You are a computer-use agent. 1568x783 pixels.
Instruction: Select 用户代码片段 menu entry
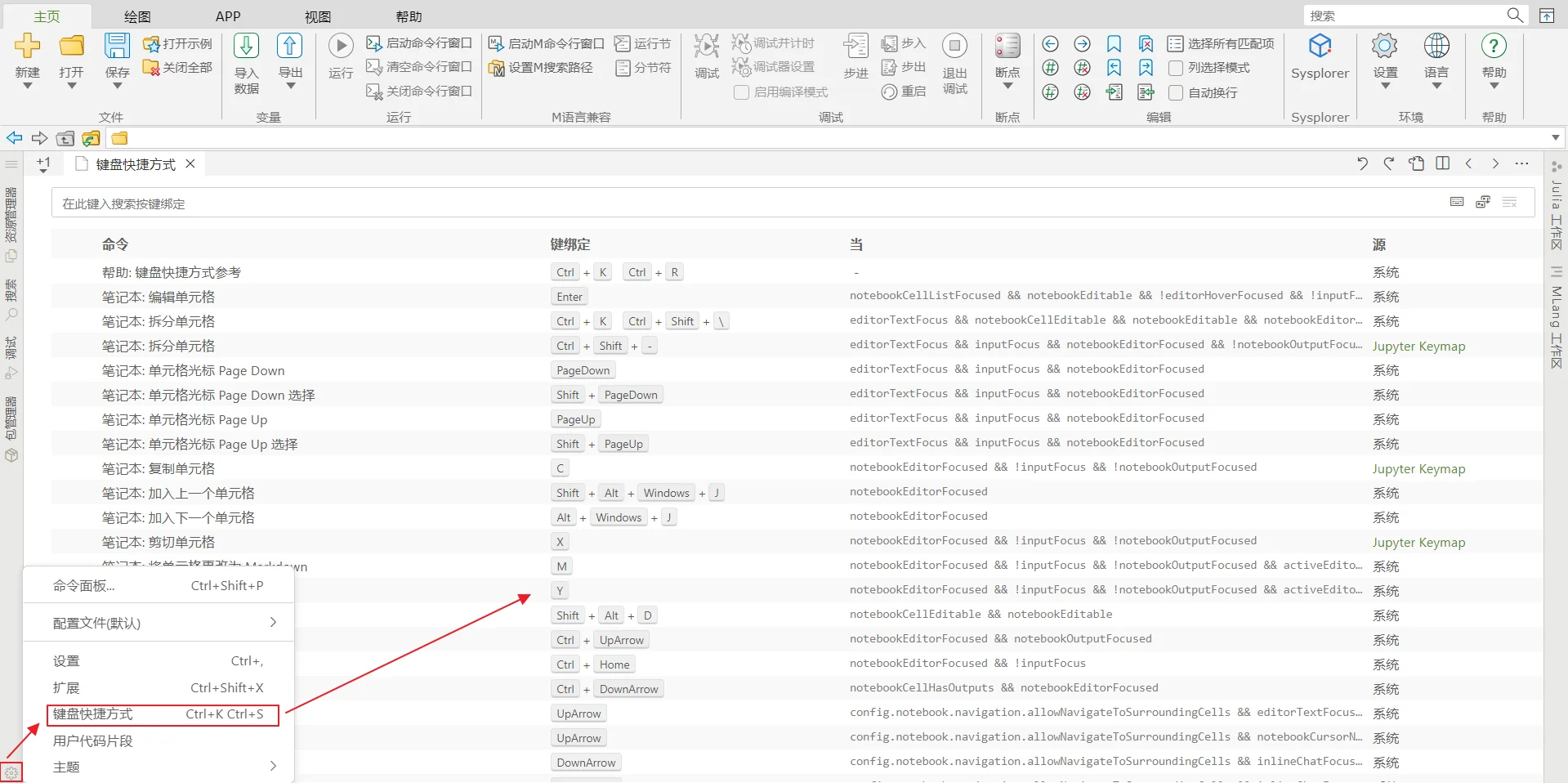159,741
